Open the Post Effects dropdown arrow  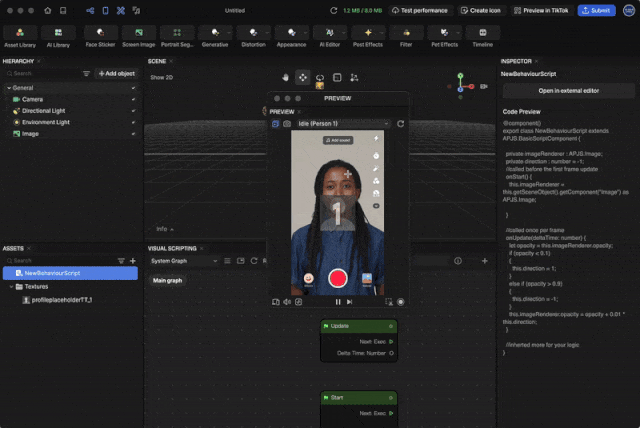click(x=382, y=33)
